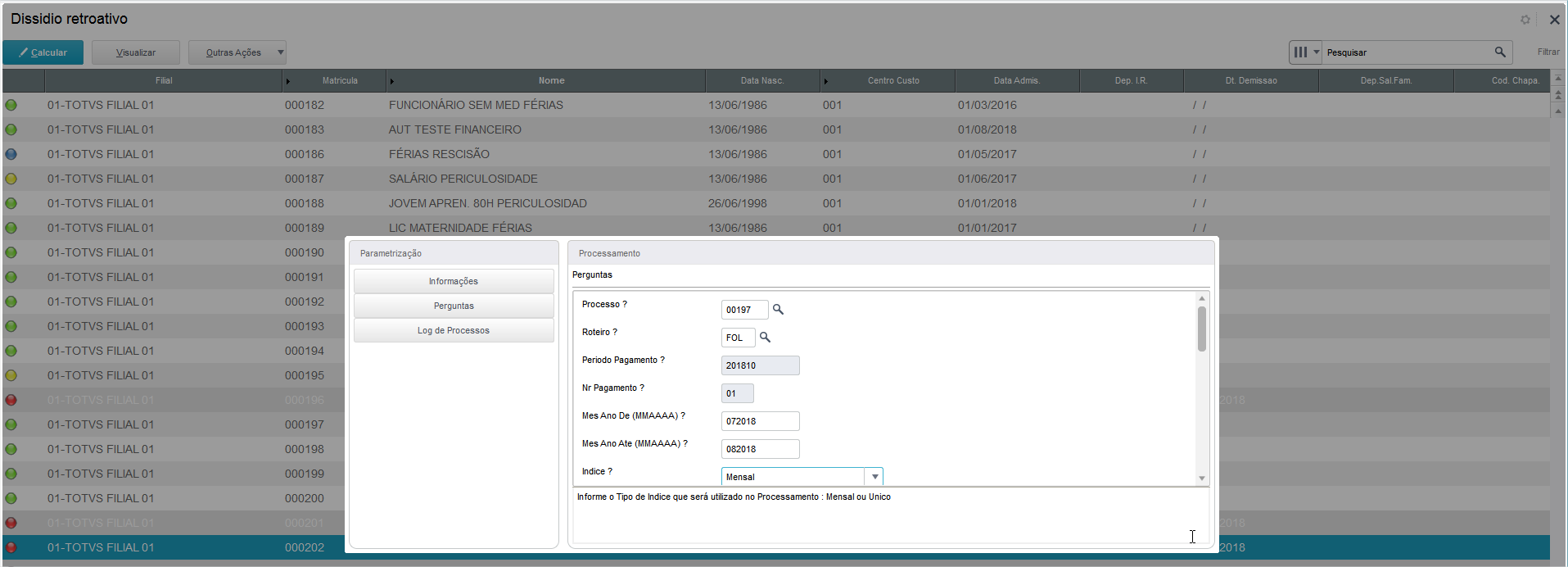The width and height of the screenshot is (1568, 567).
Task: Click the Processo input field
Action: (x=744, y=310)
